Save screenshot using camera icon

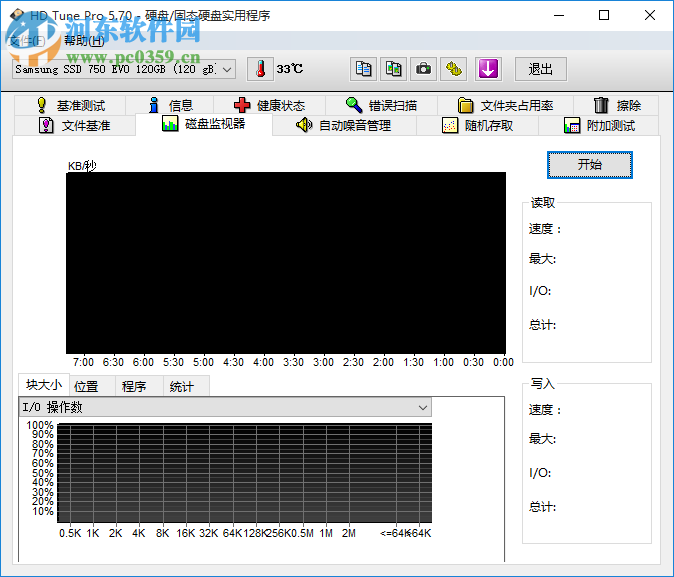click(423, 69)
